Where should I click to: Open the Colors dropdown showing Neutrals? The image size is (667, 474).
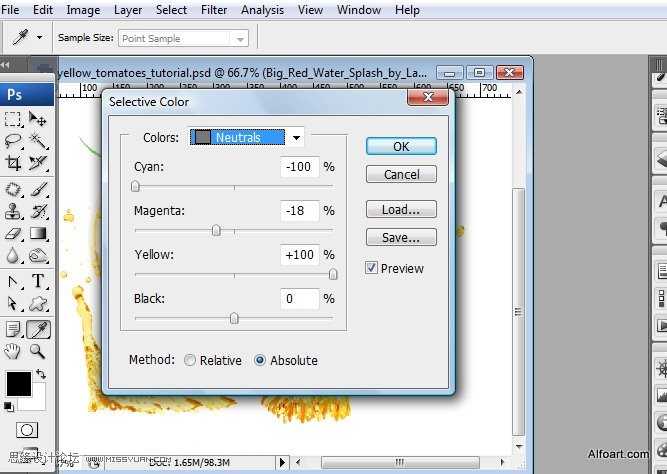[246, 137]
